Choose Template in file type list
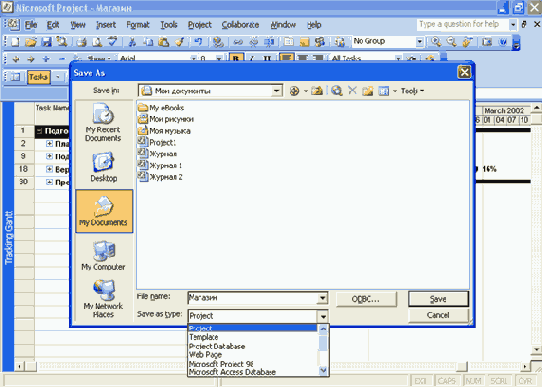The width and height of the screenshot is (542, 387). (x=253, y=337)
